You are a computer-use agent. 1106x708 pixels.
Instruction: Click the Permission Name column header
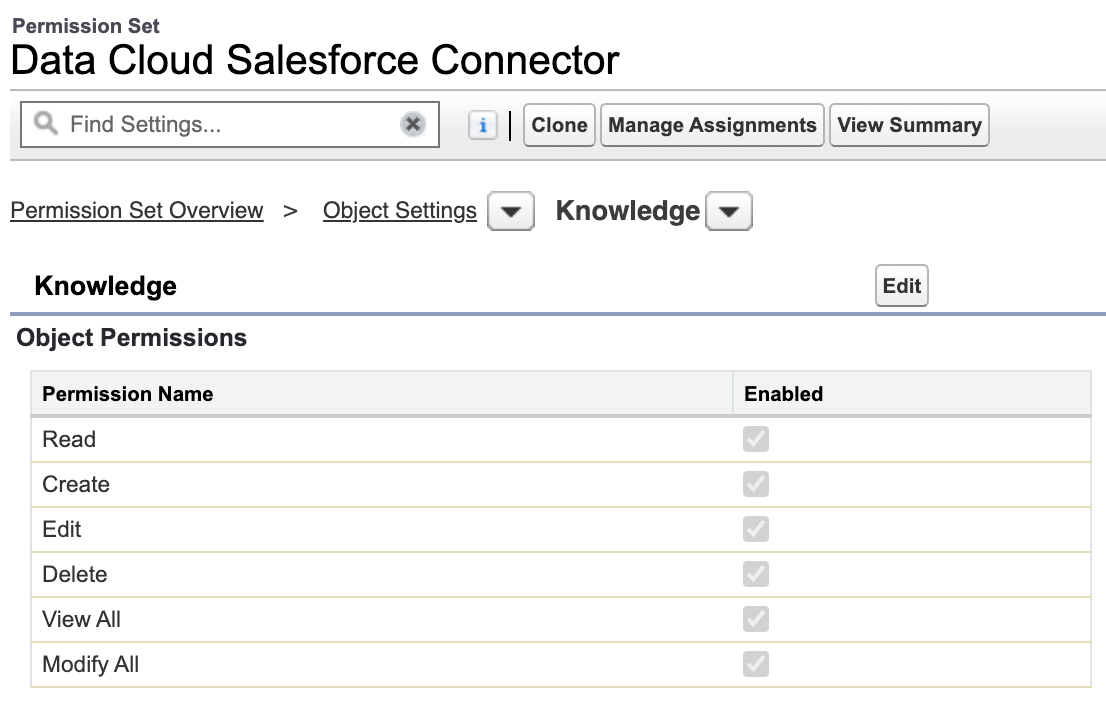pos(128,394)
